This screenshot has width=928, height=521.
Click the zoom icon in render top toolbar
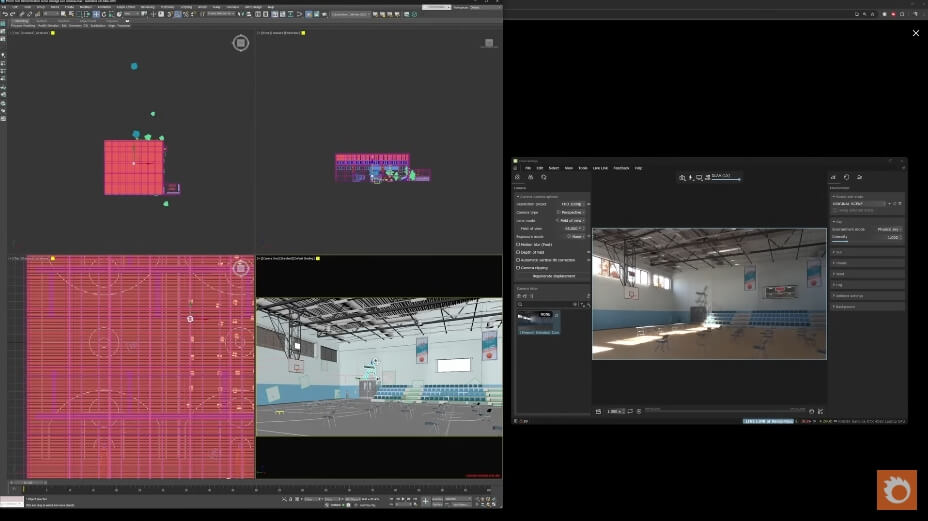[682, 178]
